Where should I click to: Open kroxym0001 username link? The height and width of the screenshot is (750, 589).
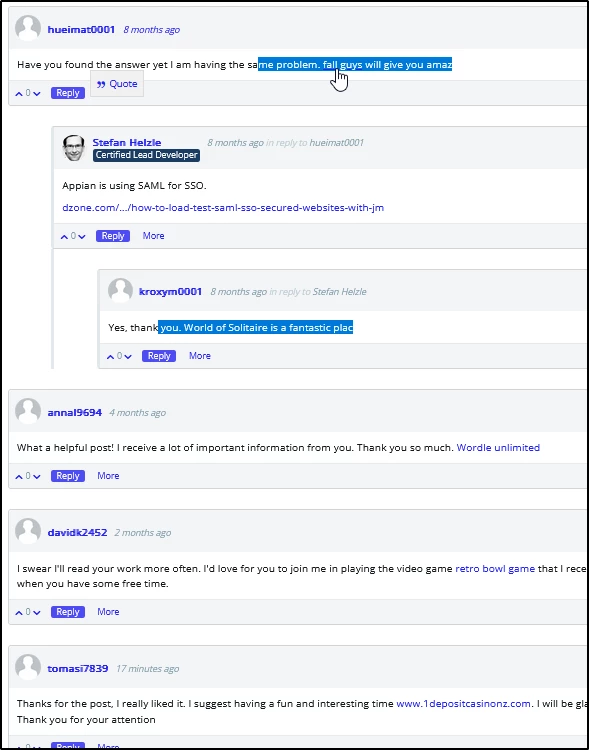[x=170, y=292]
